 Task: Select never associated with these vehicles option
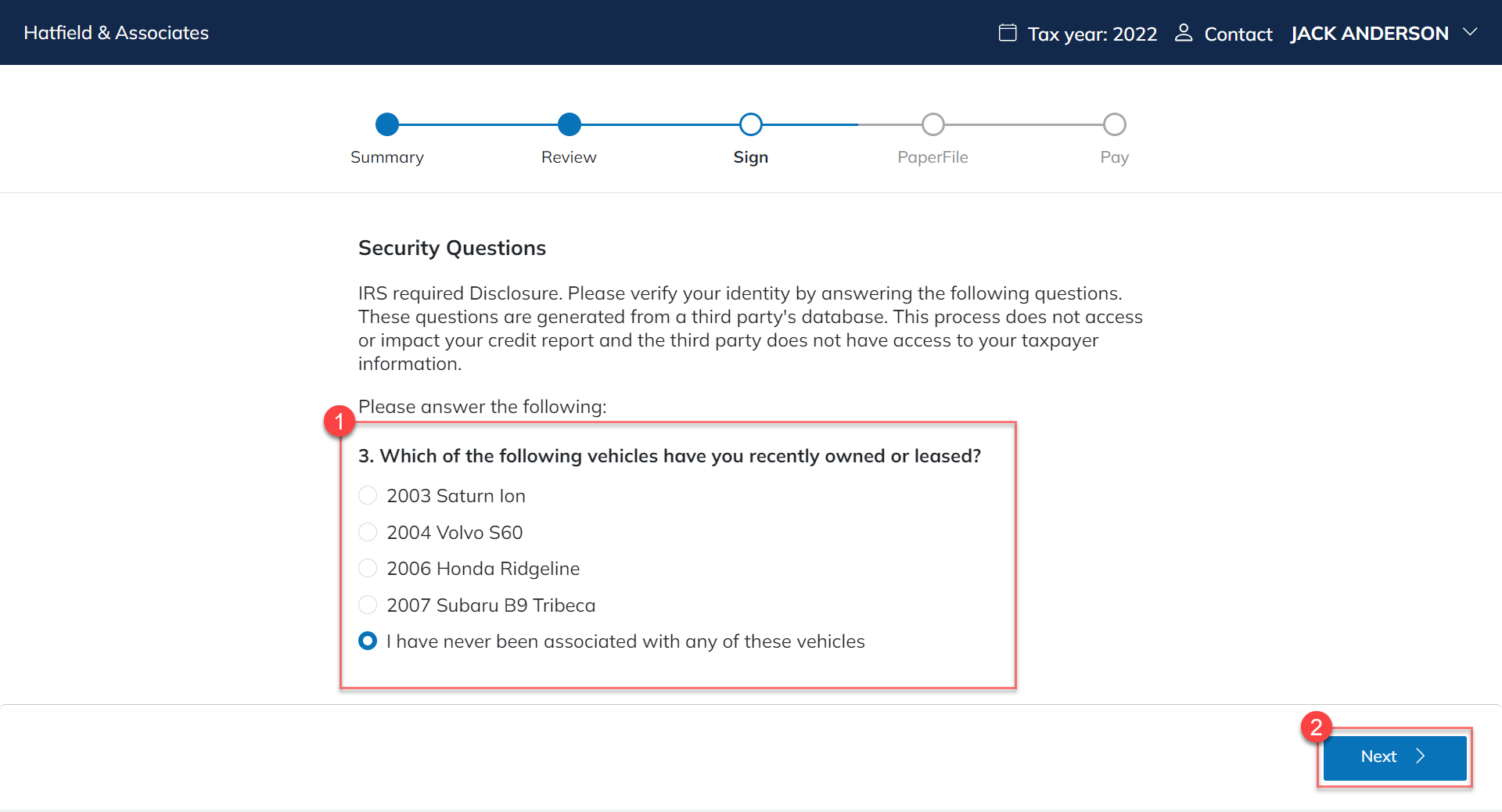point(368,641)
